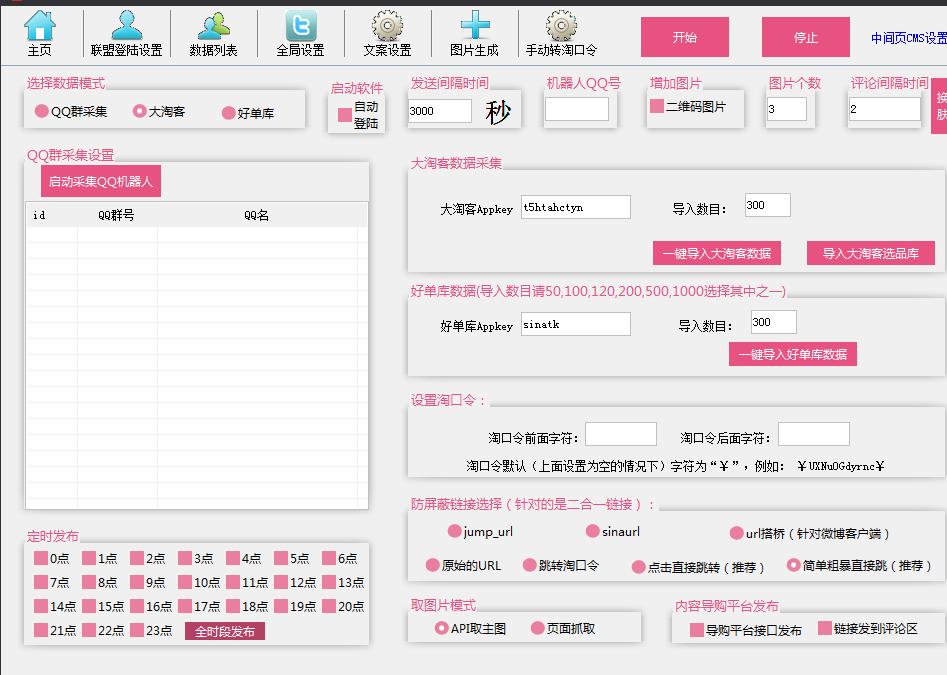The image size is (947, 675).
Task: Focus 好单库 导入数目 field
Action: click(x=774, y=322)
